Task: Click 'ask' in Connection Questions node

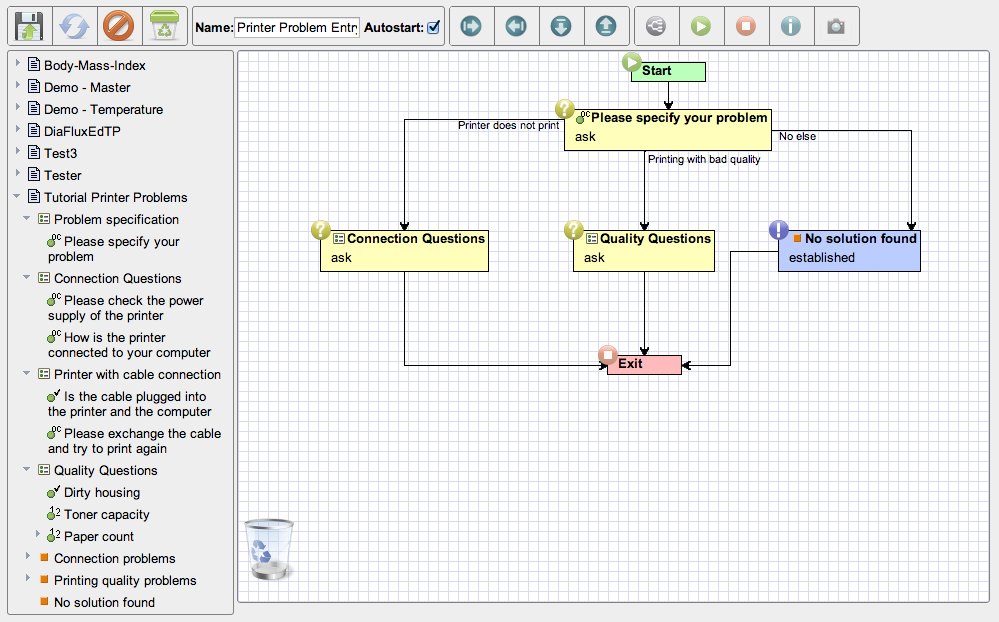Action: tap(341, 257)
